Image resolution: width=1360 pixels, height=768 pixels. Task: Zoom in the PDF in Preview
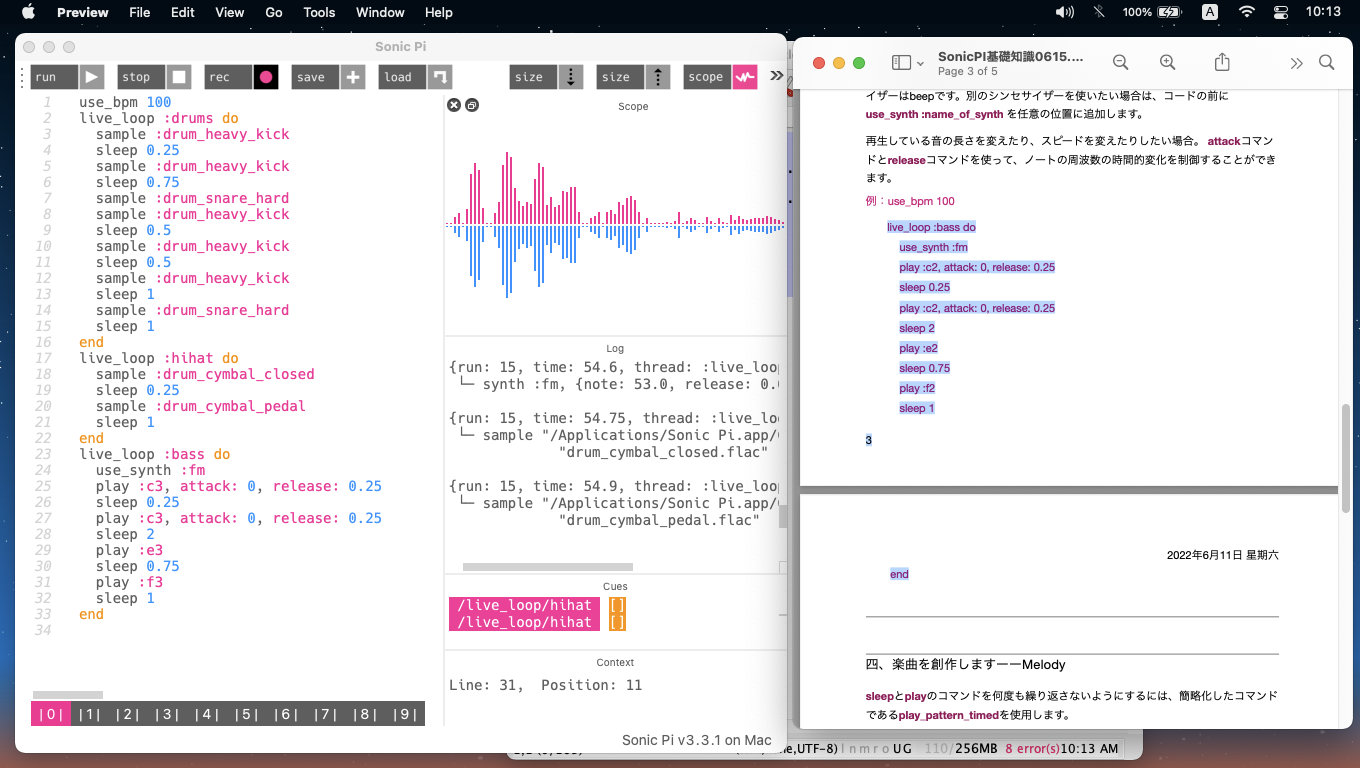tap(1167, 63)
